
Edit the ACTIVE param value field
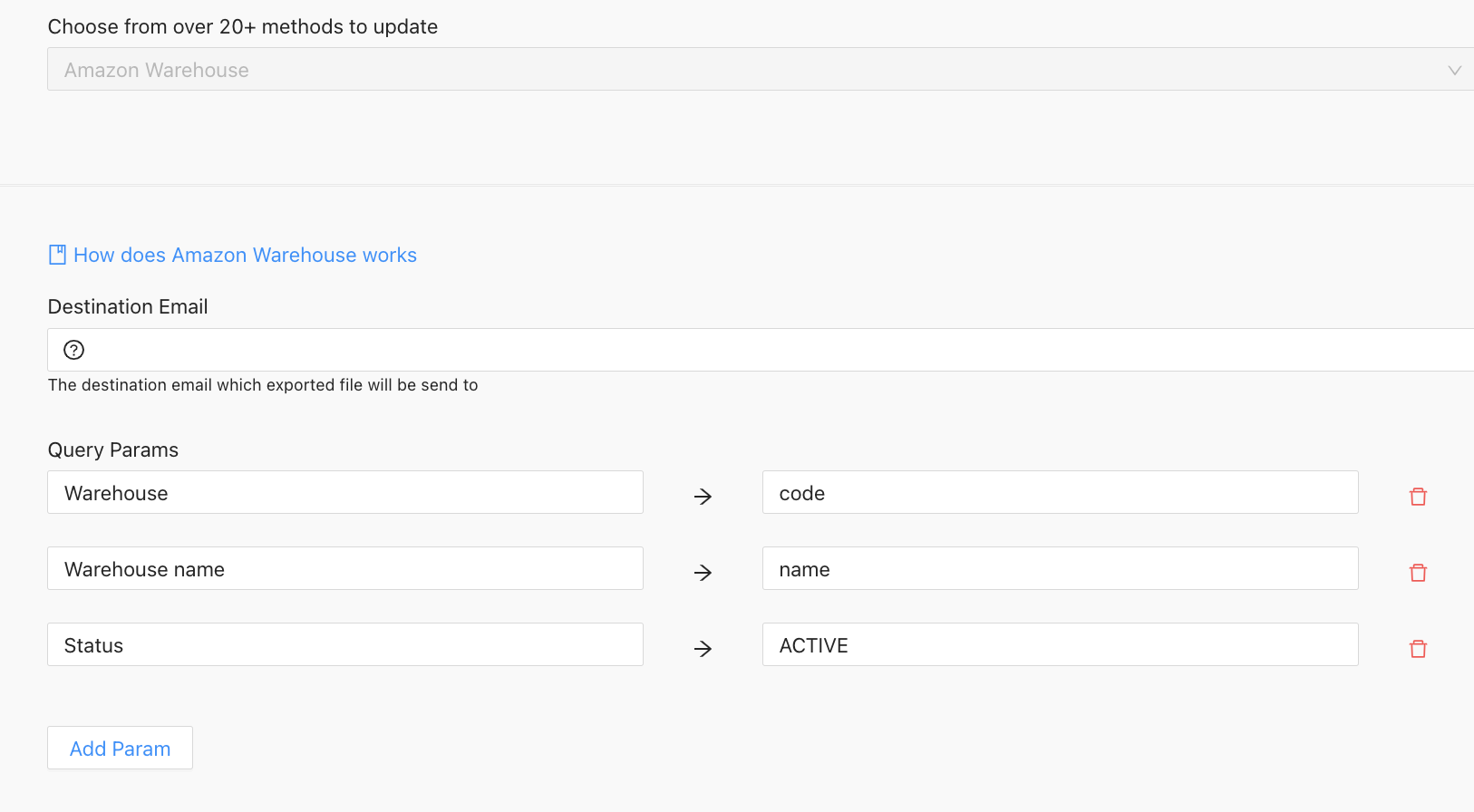1060,644
